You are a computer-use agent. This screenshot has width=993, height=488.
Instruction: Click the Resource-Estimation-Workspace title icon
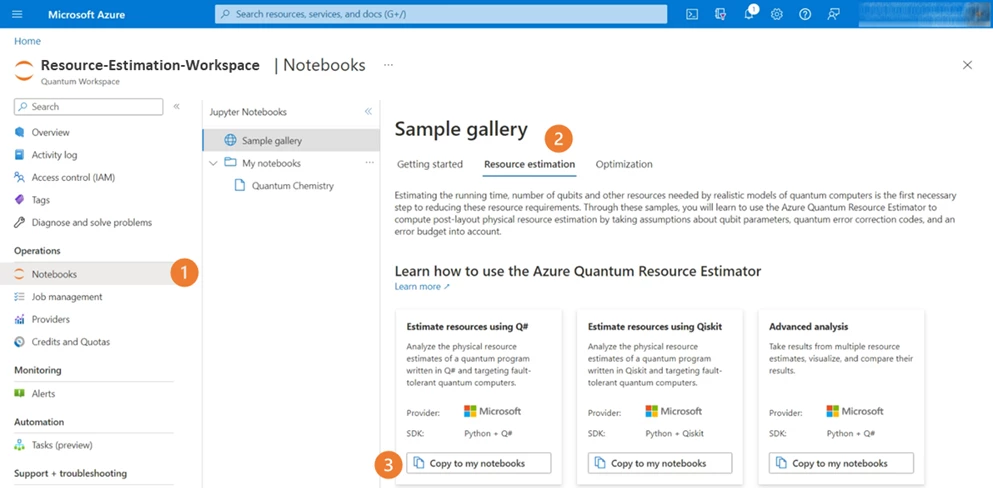click(24, 70)
